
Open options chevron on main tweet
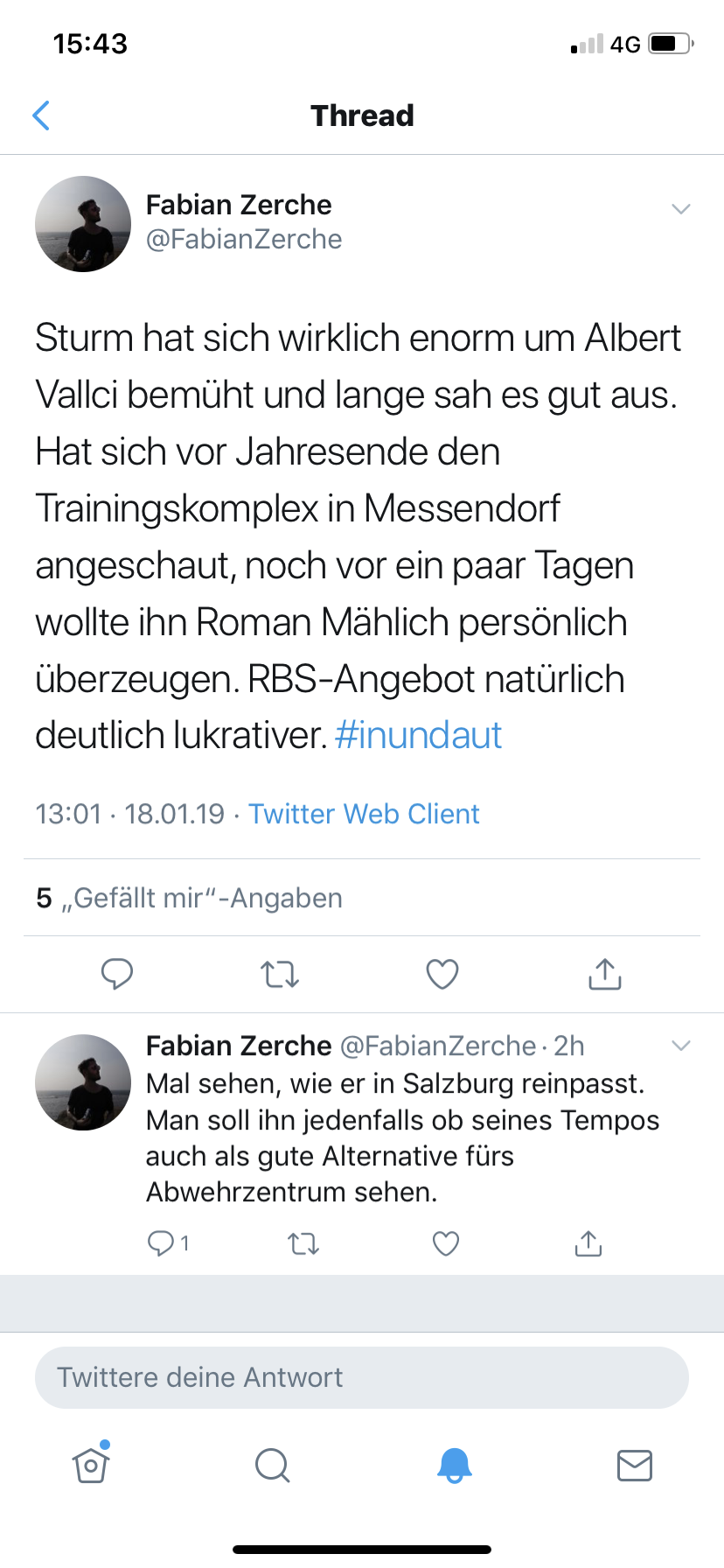pyautogui.click(x=681, y=208)
